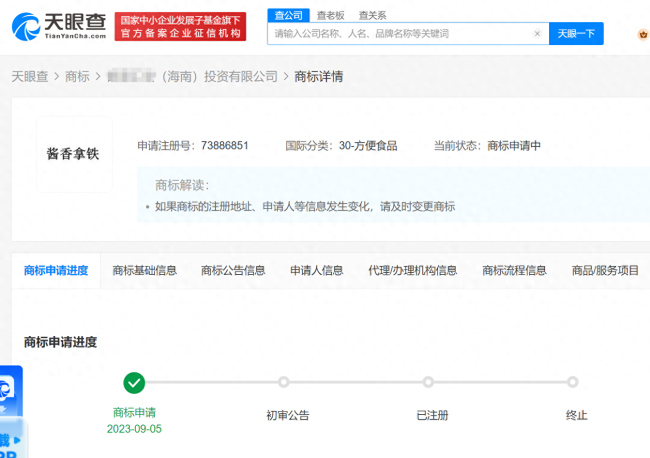Viewport: 650px width, 458px height.
Task: Switch to 查老板 search mode
Action: 330,15
